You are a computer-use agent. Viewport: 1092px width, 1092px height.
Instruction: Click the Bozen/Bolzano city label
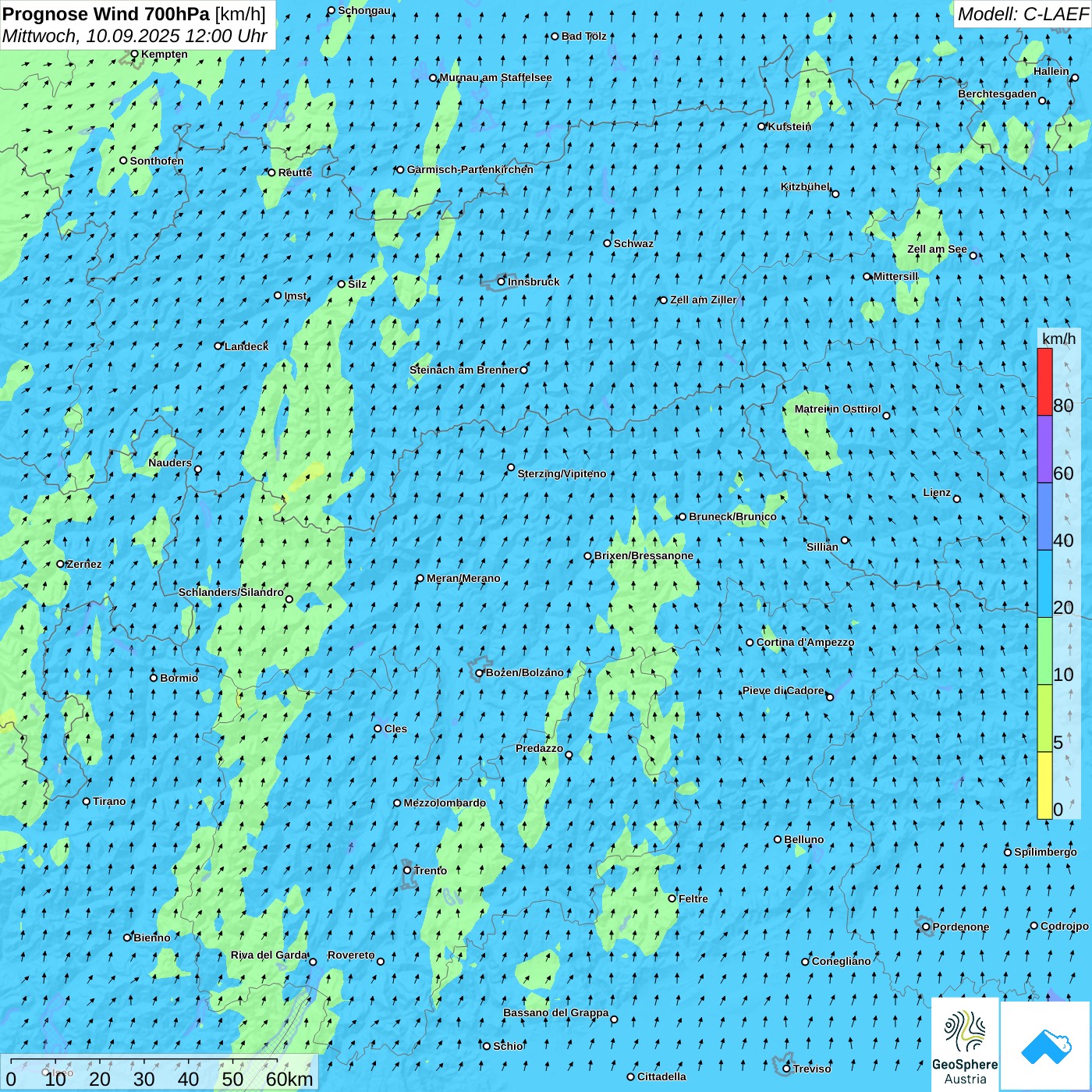524,672
